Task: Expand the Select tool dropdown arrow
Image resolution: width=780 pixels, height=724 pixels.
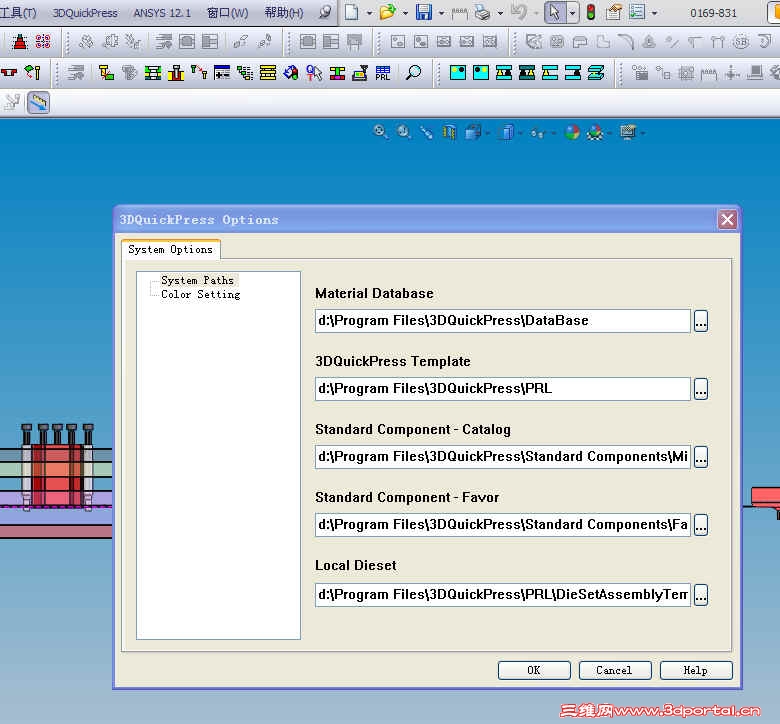Action: point(573,12)
